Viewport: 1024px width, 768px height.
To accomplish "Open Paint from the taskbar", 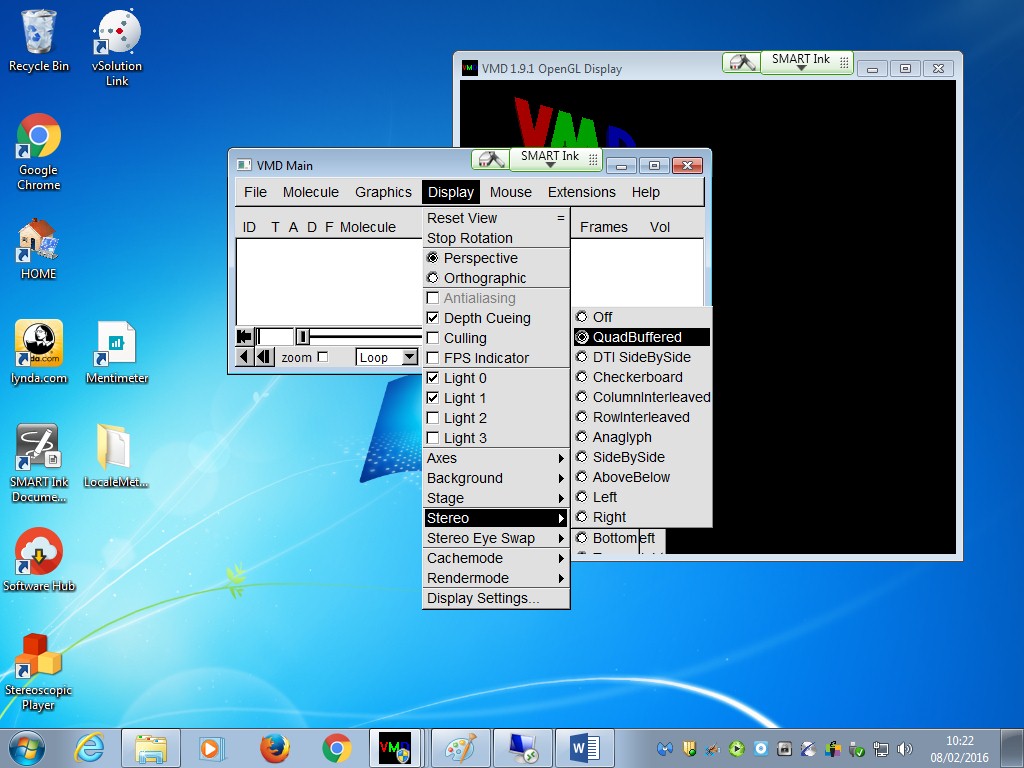I will [x=460, y=747].
